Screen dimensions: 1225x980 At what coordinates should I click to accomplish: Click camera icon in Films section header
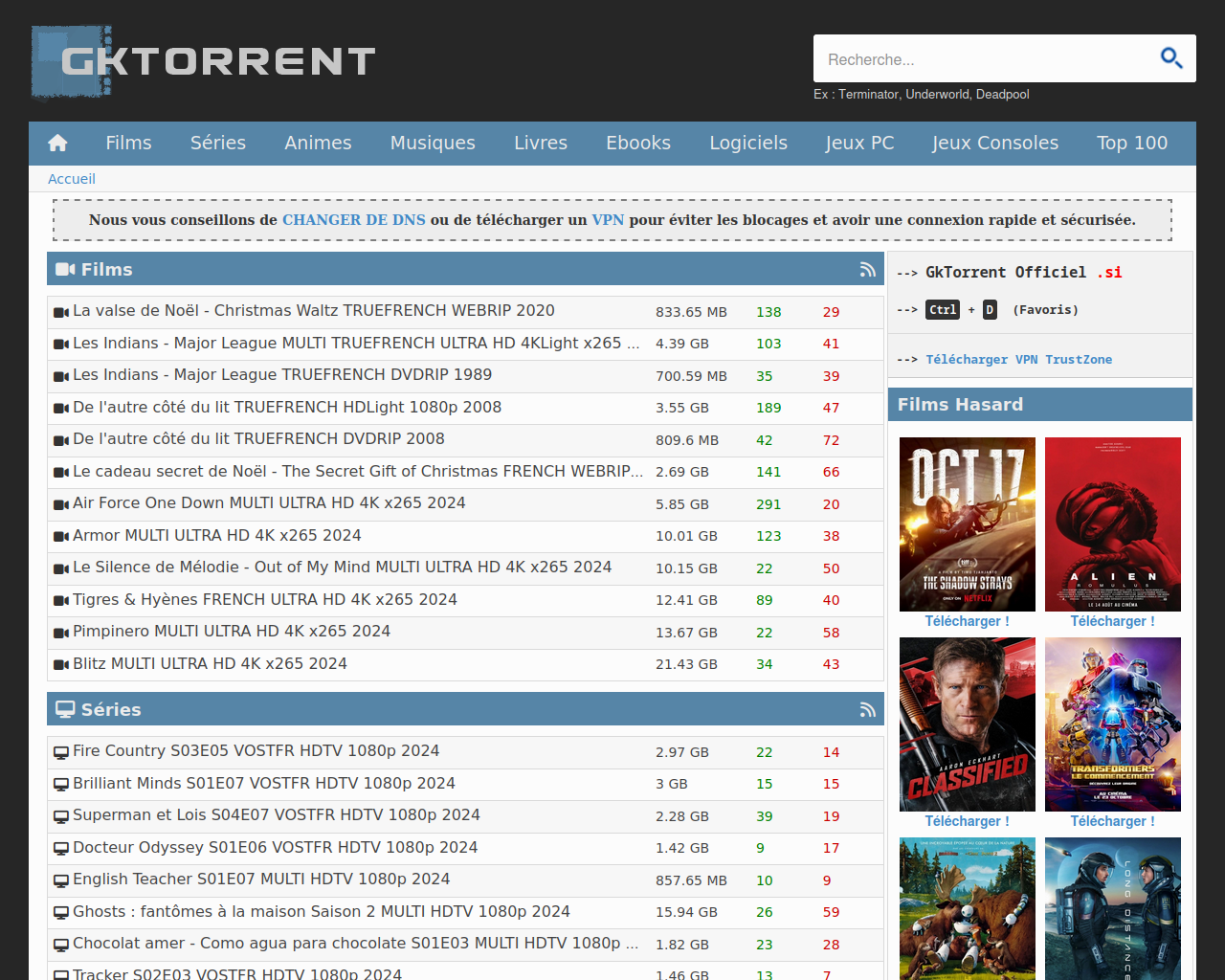(x=65, y=270)
